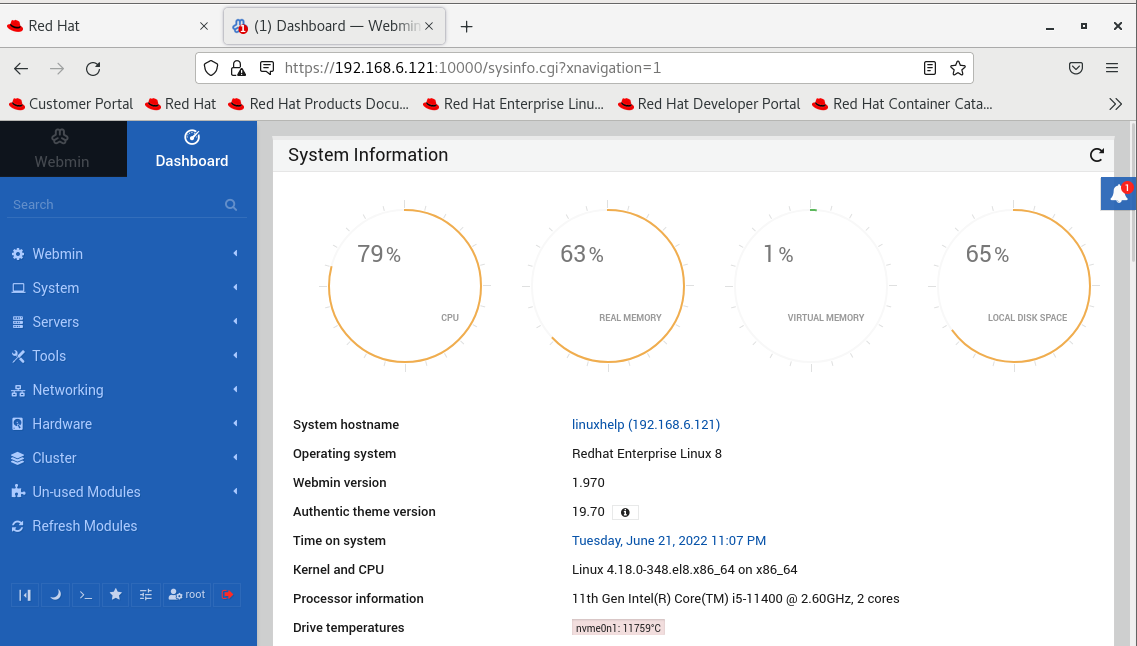Toggle night mode with the moon icon
Image resolution: width=1137 pixels, height=646 pixels.
(55, 595)
